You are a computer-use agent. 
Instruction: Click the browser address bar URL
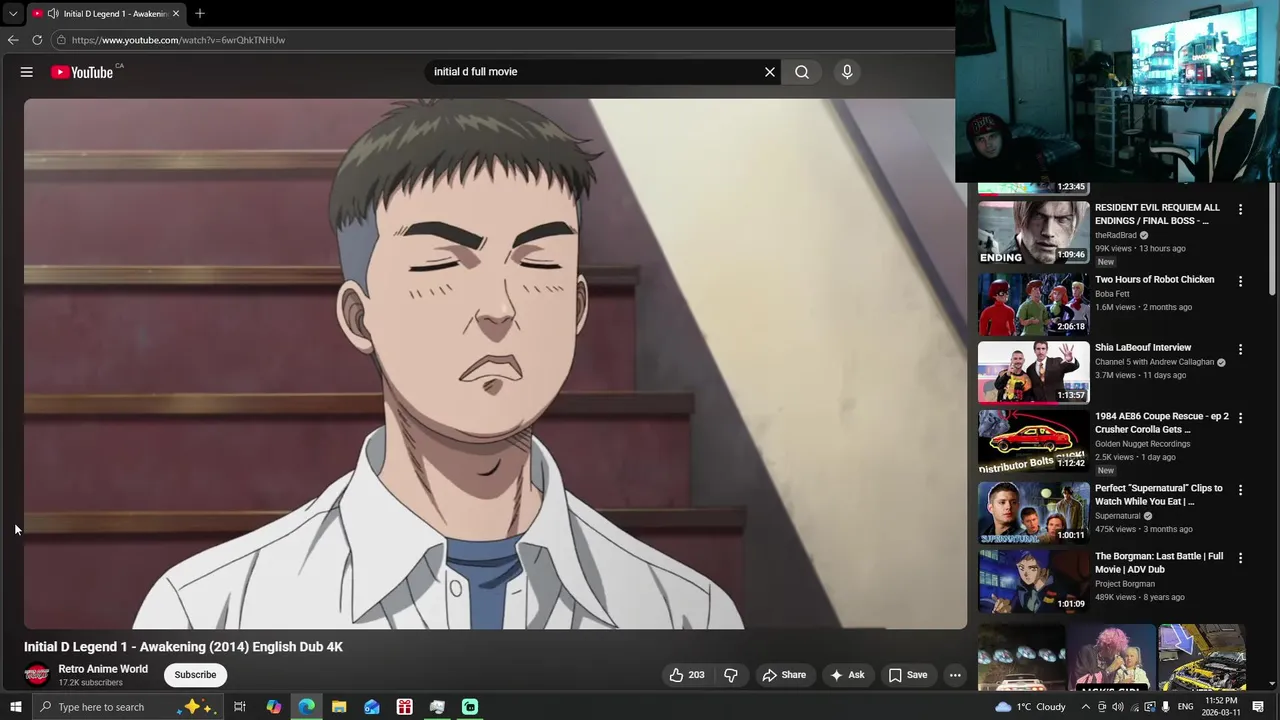pyautogui.click(x=178, y=40)
